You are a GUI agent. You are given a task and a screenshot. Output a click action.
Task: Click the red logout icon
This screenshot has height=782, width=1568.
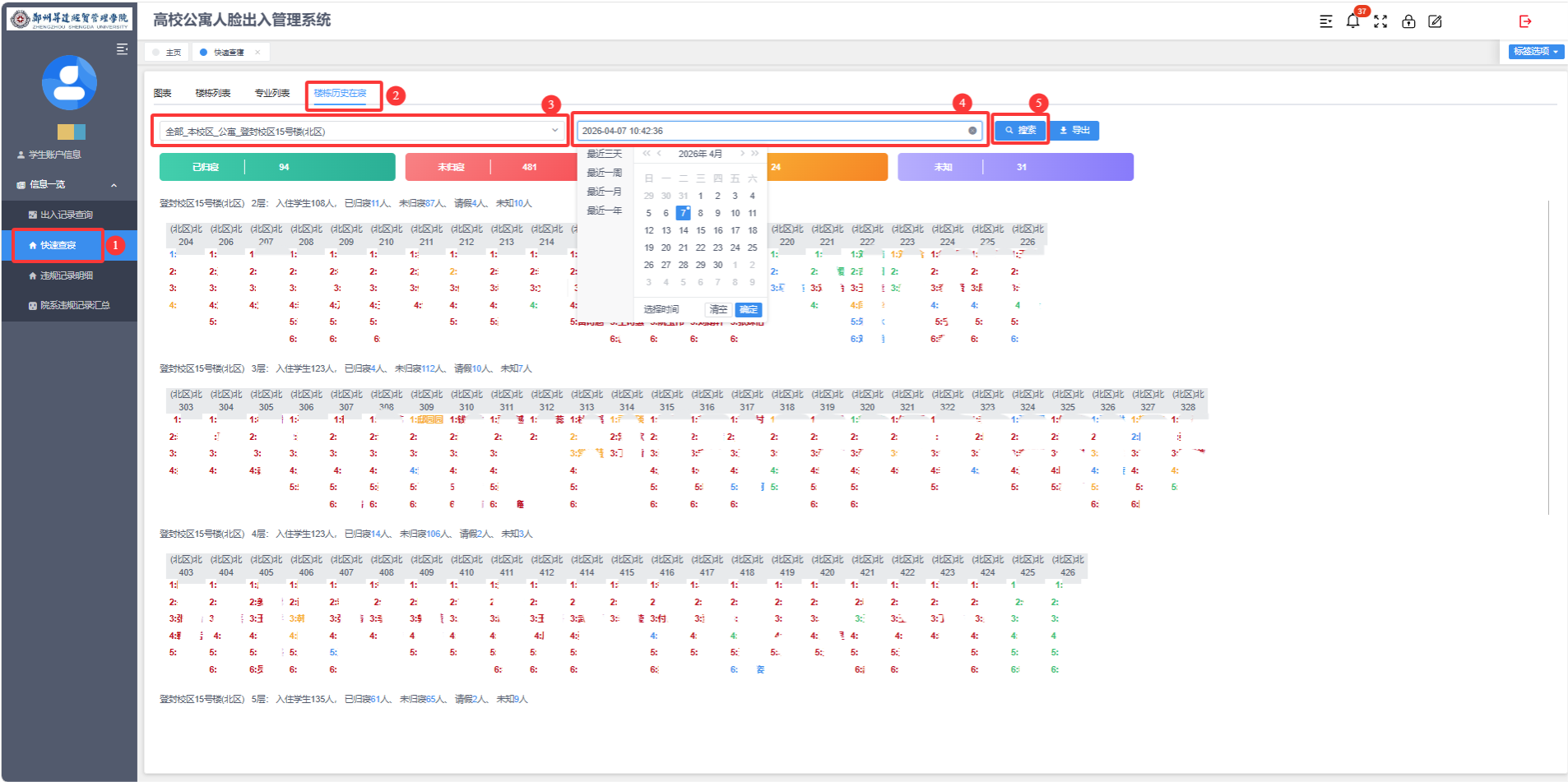pyautogui.click(x=1525, y=21)
